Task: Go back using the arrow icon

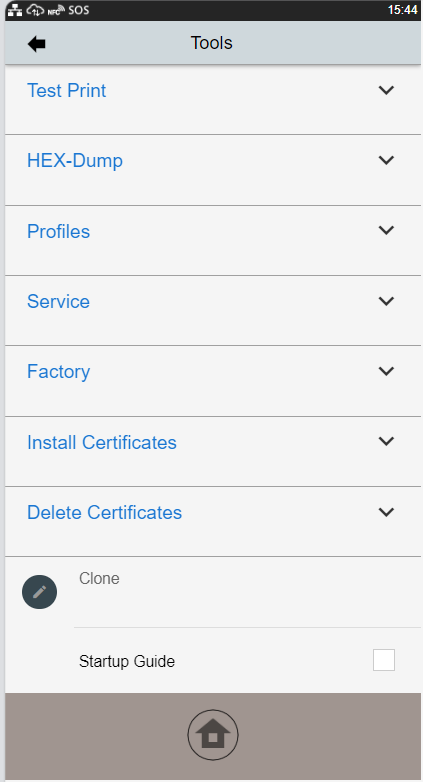Action: pyautogui.click(x=36, y=44)
